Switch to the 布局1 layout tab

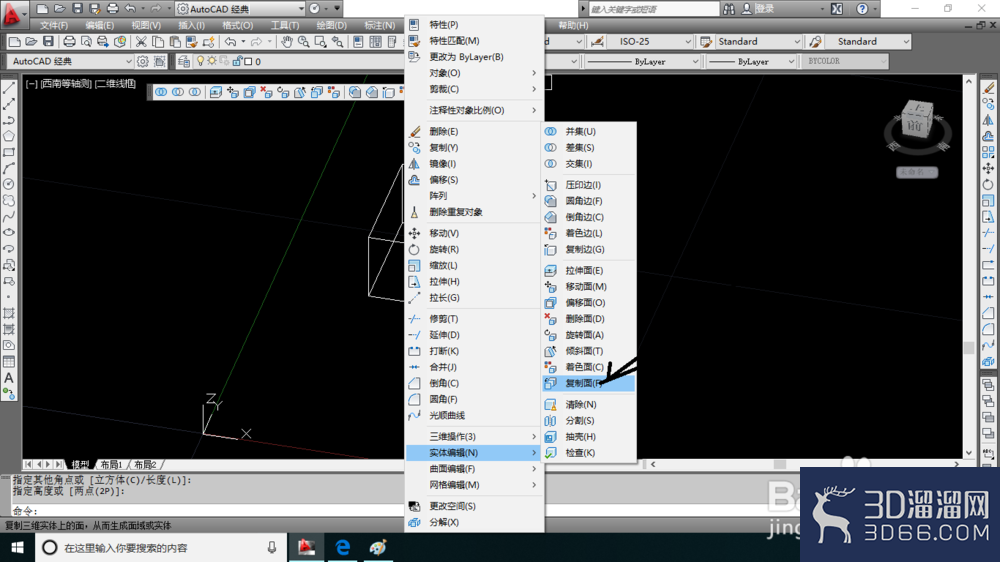tap(111, 464)
